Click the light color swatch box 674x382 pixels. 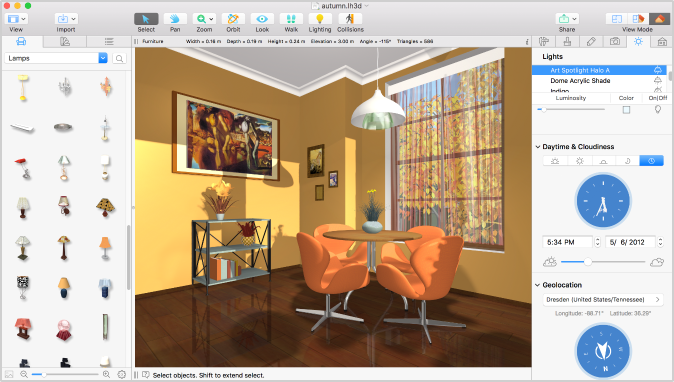pyautogui.click(x=626, y=110)
